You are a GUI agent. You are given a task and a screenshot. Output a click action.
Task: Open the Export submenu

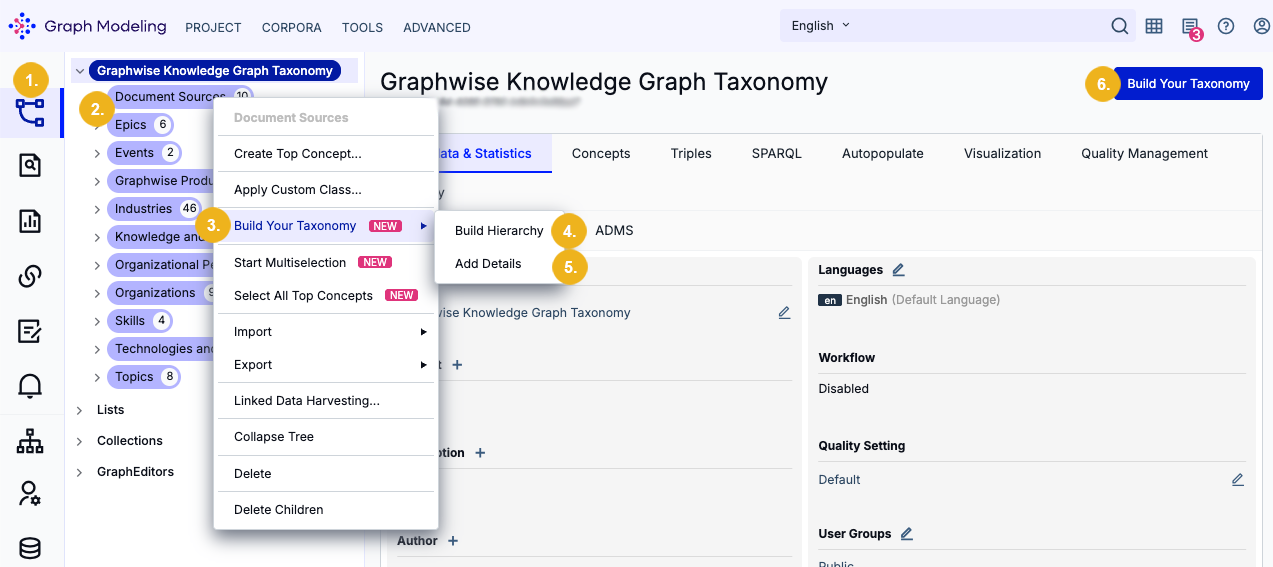[x=326, y=365]
